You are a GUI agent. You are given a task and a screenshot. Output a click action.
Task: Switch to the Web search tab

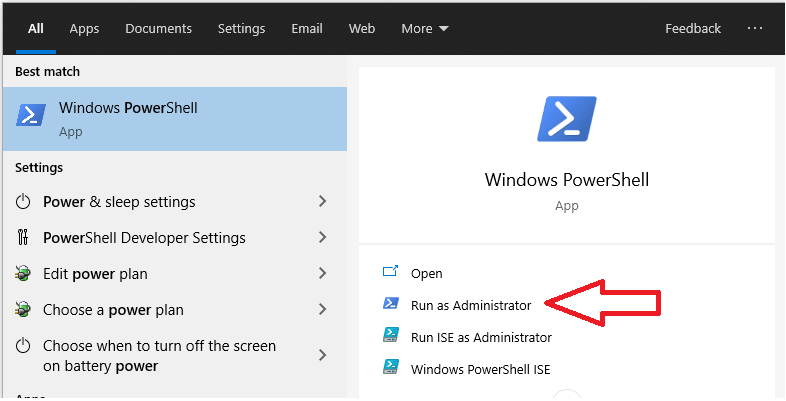click(362, 29)
